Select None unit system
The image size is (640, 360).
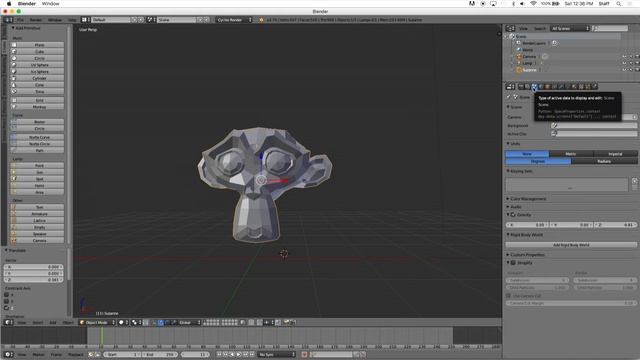click(527, 154)
